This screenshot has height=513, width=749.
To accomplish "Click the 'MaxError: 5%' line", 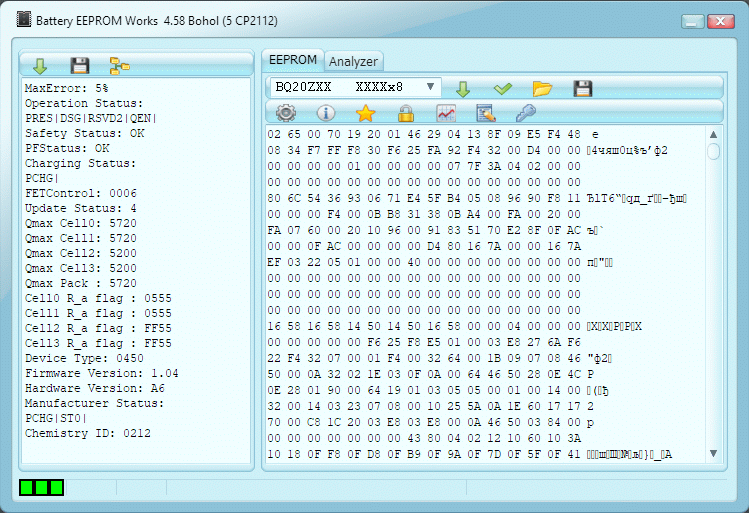I will (x=66, y=88).
